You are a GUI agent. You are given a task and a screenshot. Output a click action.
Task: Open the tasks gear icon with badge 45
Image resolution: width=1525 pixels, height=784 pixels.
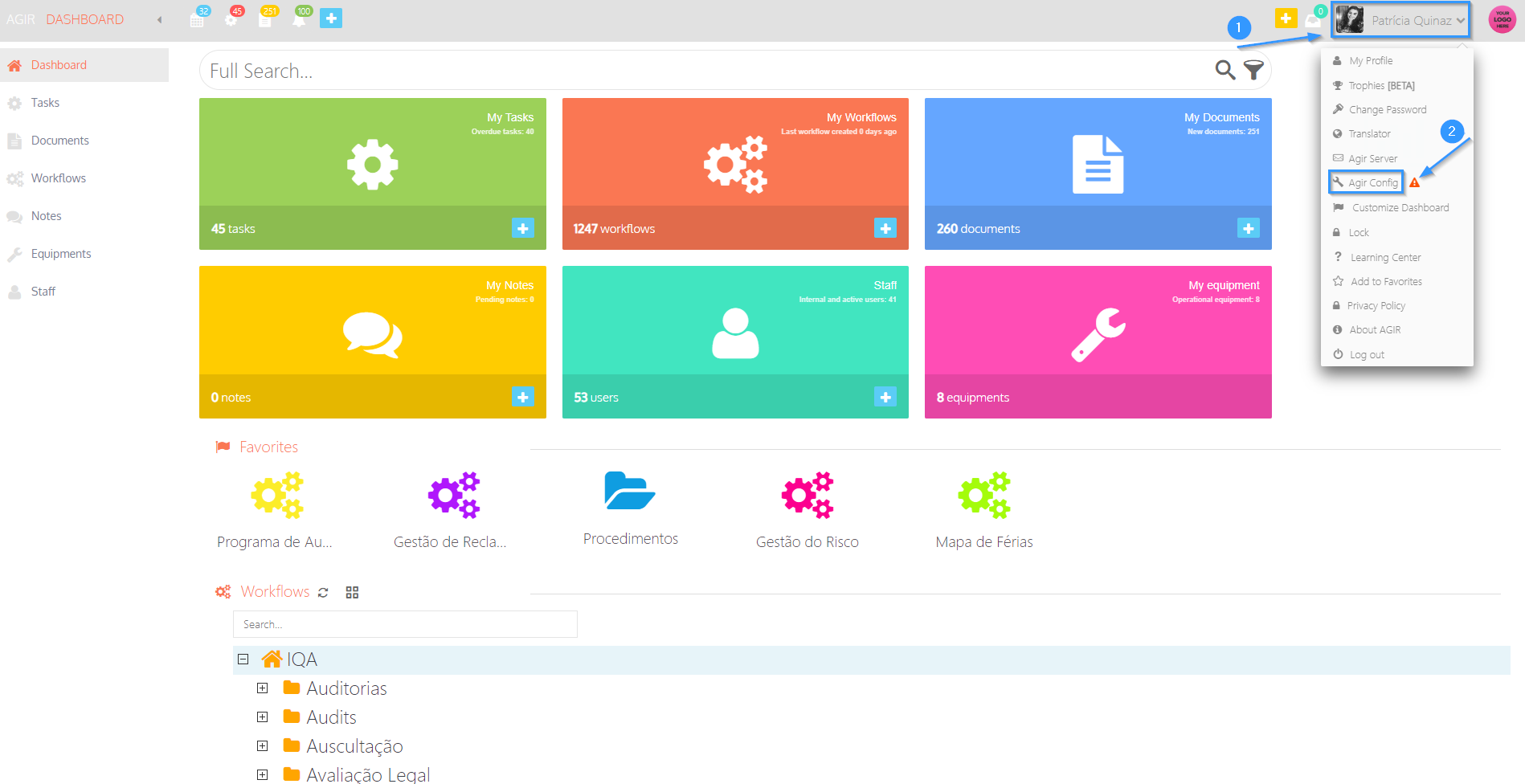pyautogui.click(x=232, y=18)
